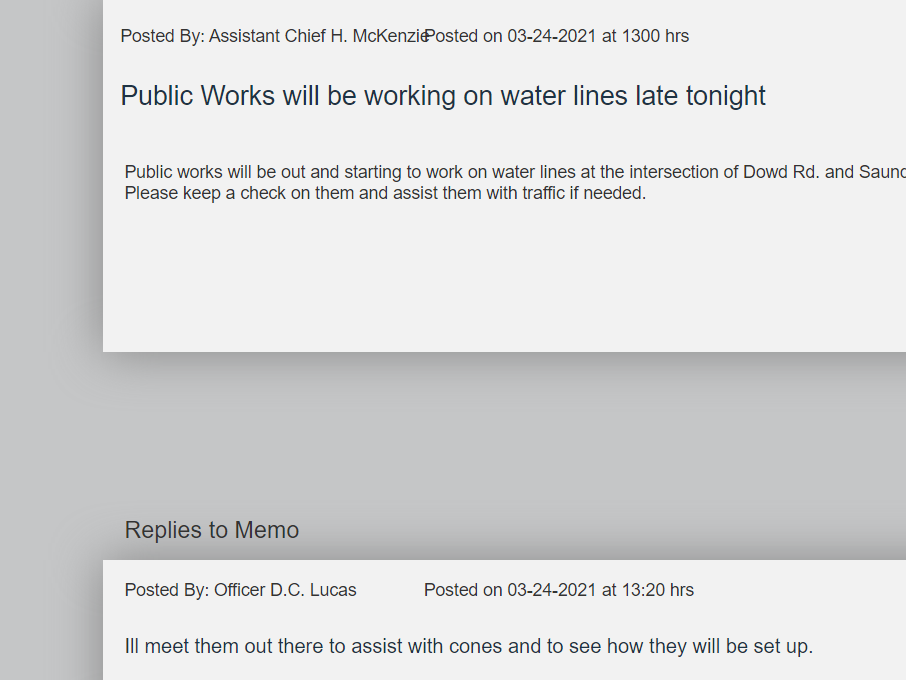The image size is (906, 680).
Task: Click the reply's 03-24-2021 posting date
Action: coord(552,590)
